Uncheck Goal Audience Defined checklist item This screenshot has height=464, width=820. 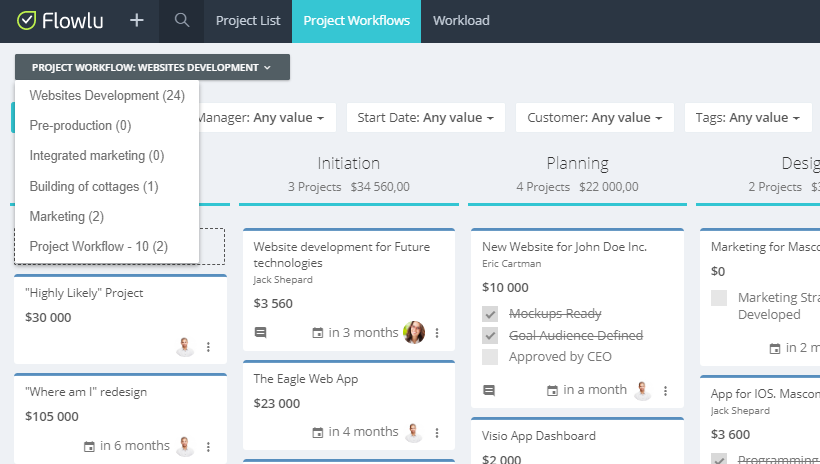click(490, 335)
